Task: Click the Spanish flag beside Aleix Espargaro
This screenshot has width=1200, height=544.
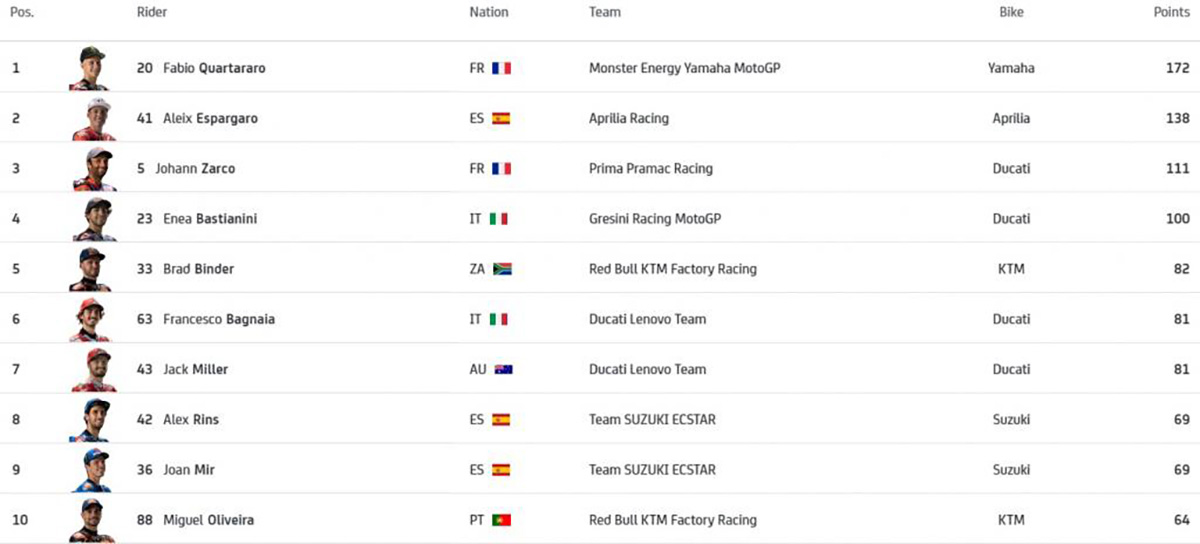Action: point(501,119)
